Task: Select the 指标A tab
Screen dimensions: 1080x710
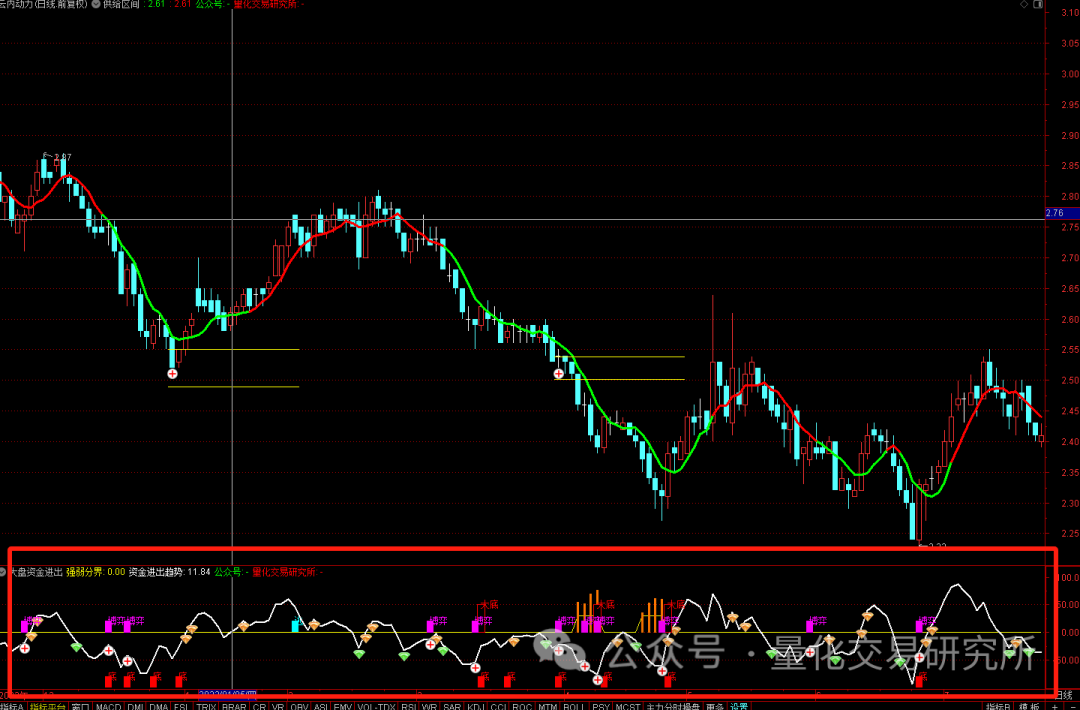Action: tap(12, 707)
